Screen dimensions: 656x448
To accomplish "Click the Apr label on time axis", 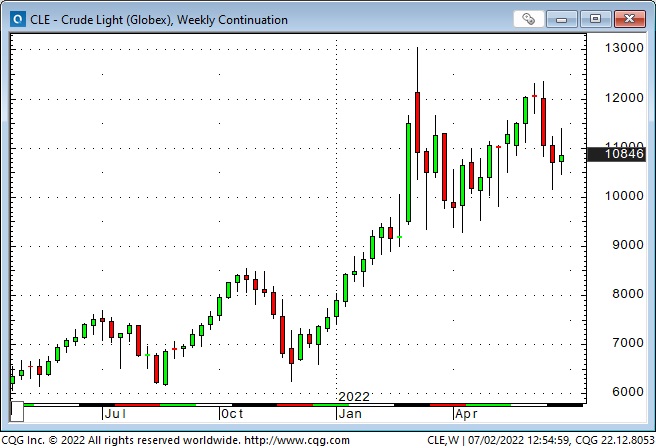I will (466, 414).
